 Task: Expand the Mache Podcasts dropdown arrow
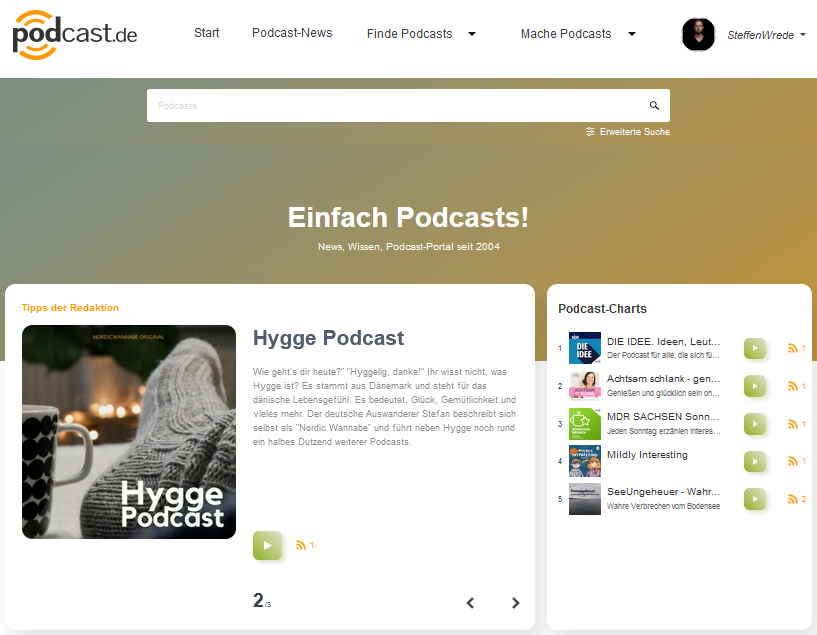[x=632, y=34]
